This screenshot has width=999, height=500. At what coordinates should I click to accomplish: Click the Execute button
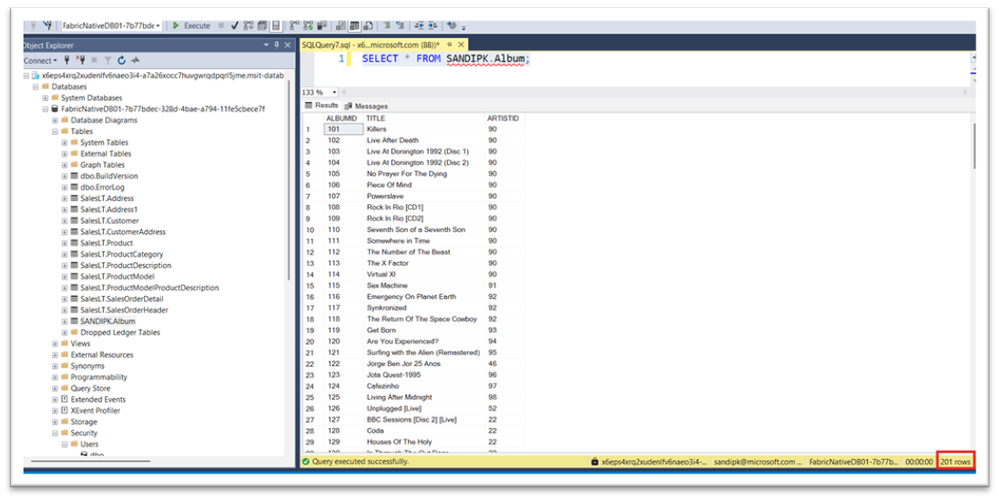pos(191,26)
